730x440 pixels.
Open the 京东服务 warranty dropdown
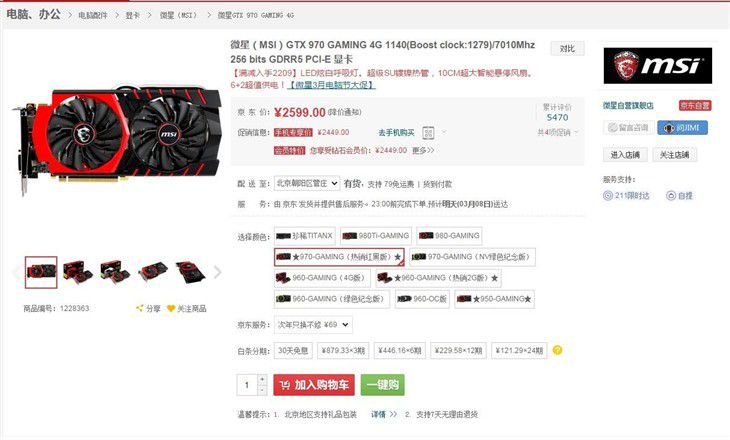[x=313, y=325]
